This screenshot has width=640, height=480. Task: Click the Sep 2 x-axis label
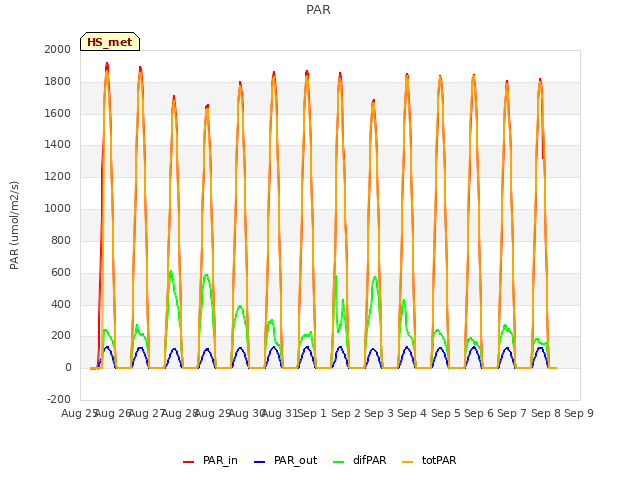point(346,413)
